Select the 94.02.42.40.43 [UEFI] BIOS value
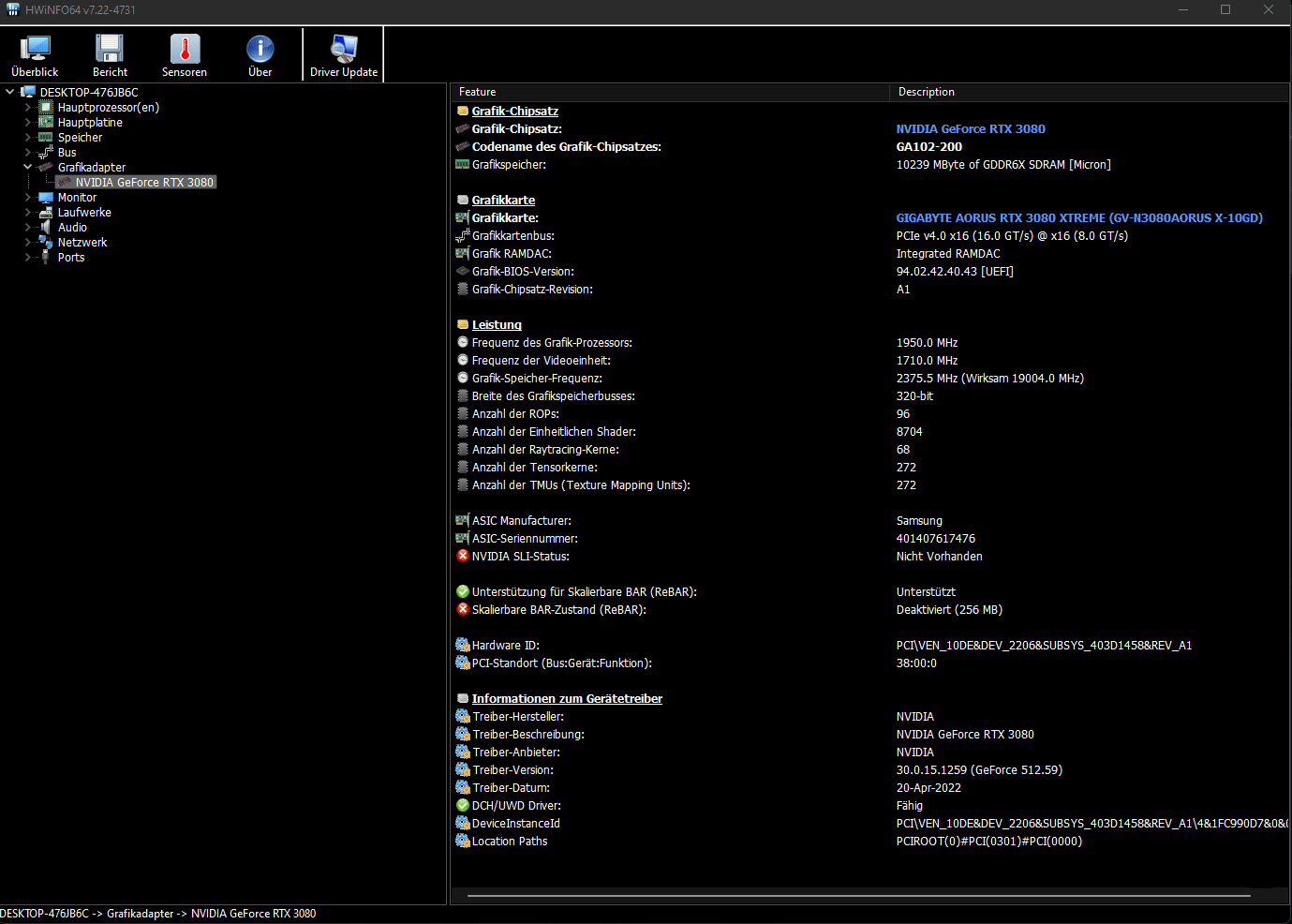Viewport: 1292px width, 924px height. [955, 272]
